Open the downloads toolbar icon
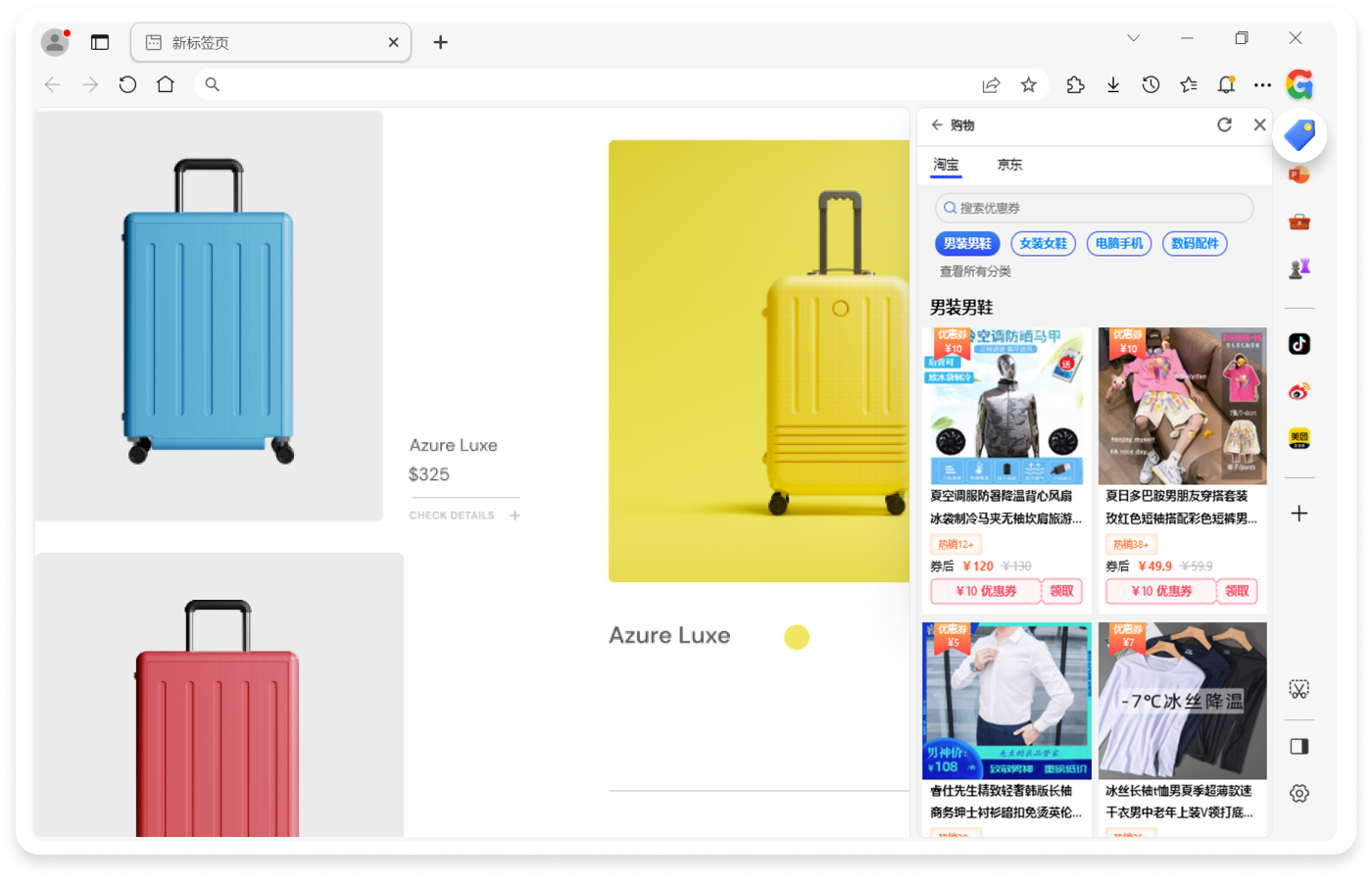 [x=1113, y=85]
